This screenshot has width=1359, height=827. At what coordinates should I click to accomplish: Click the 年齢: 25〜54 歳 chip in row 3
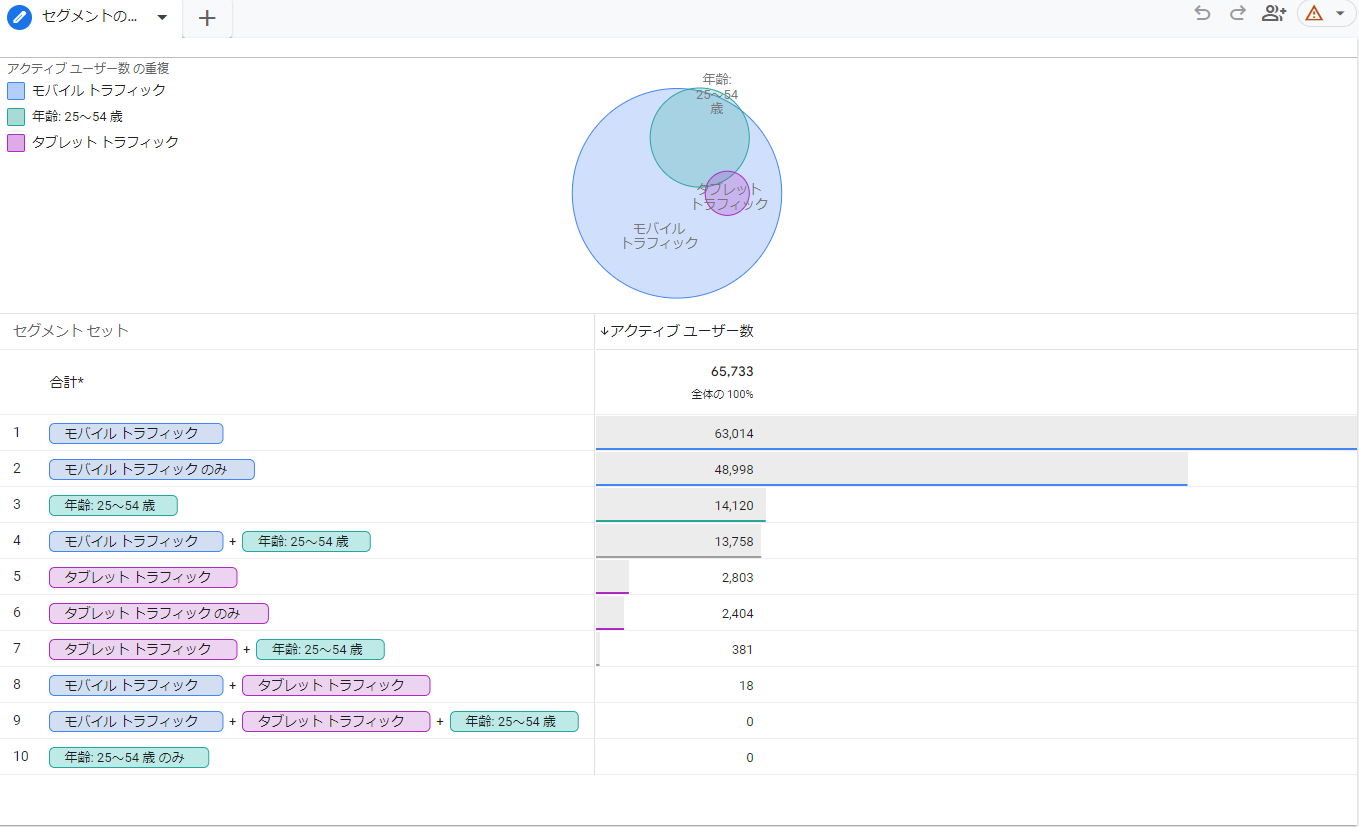coord(113,505)
